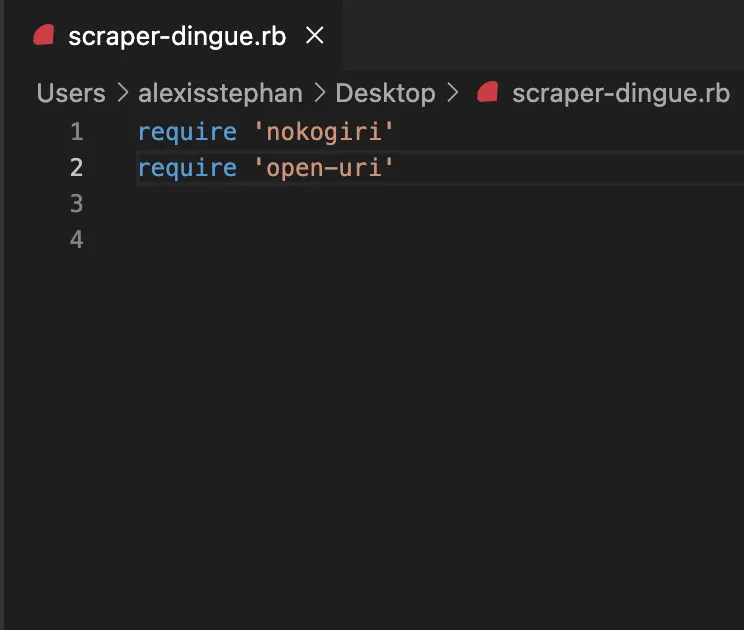Click line number 2 in the gutter
744x630 pixels.
pos(76,167)
